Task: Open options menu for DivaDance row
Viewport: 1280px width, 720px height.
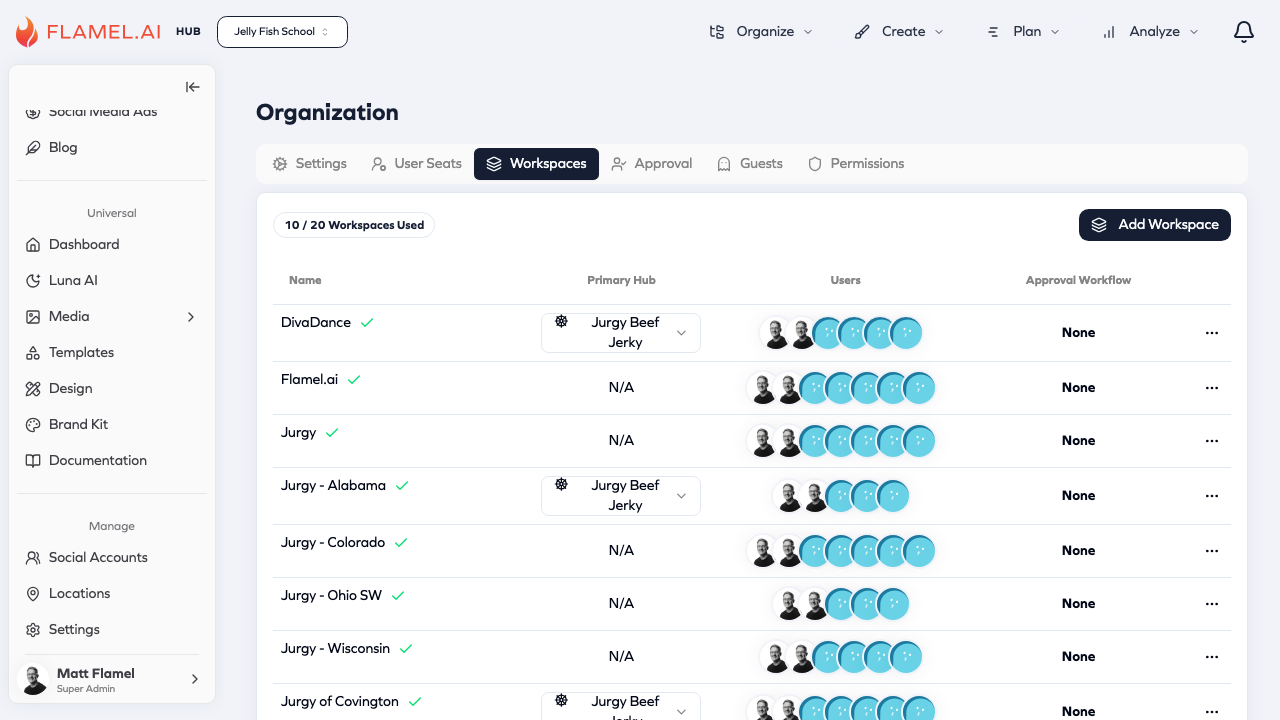Action: [x=1212, y=333]
